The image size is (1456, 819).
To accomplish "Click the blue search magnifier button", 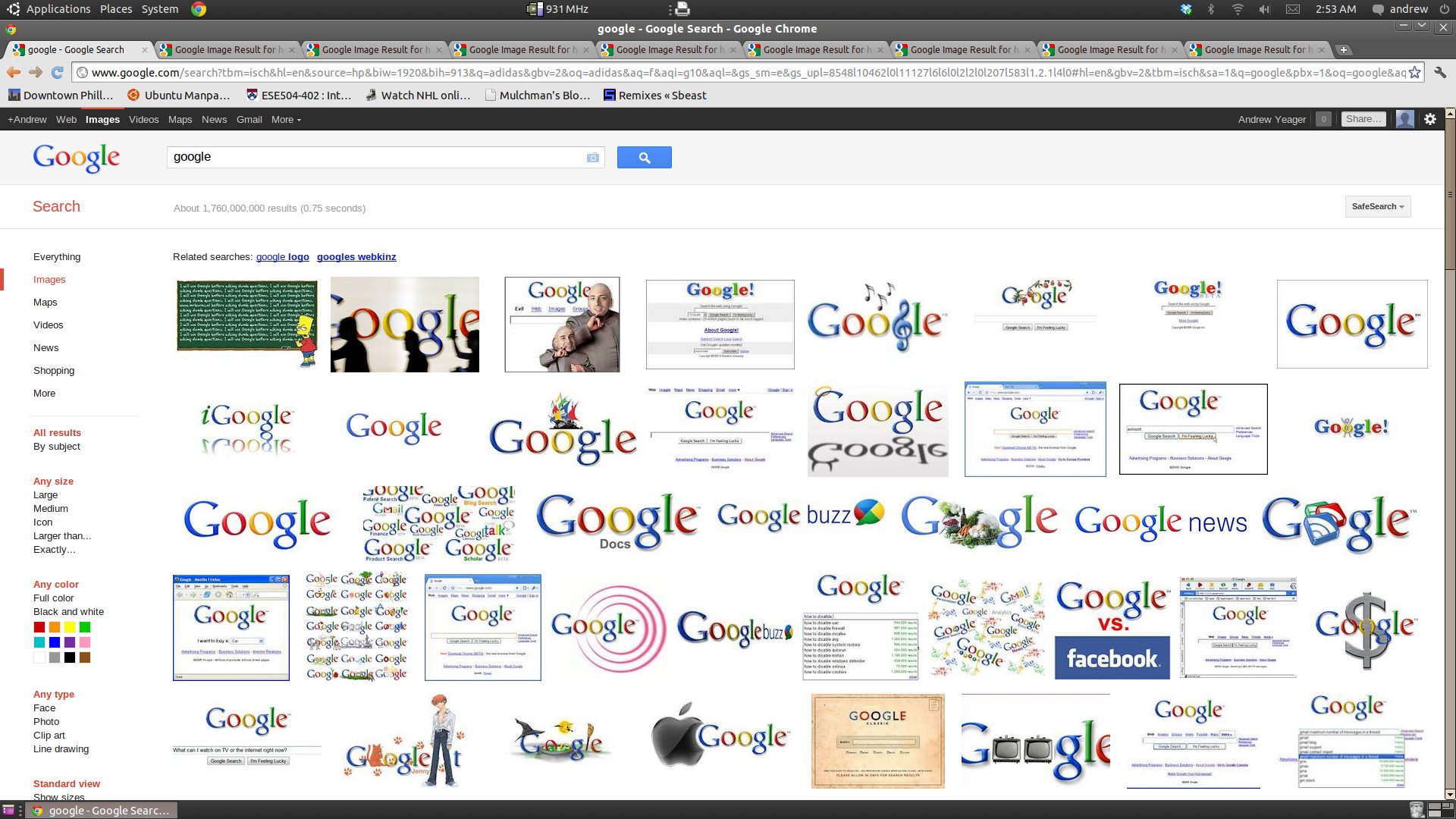I will coord(644,158).
